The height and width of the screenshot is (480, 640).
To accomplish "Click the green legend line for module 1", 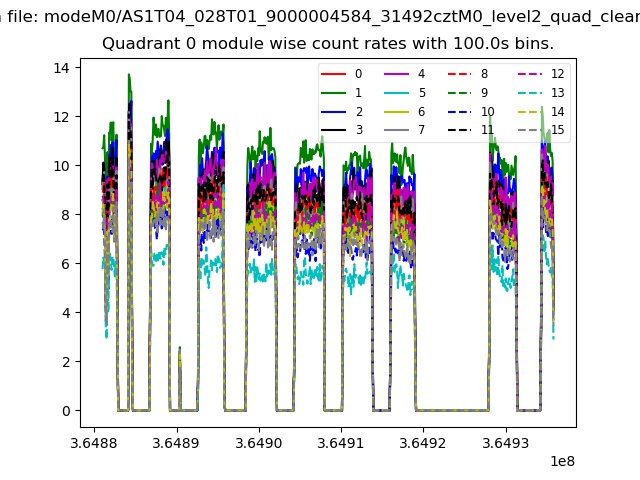I will (x=335, y=93).
